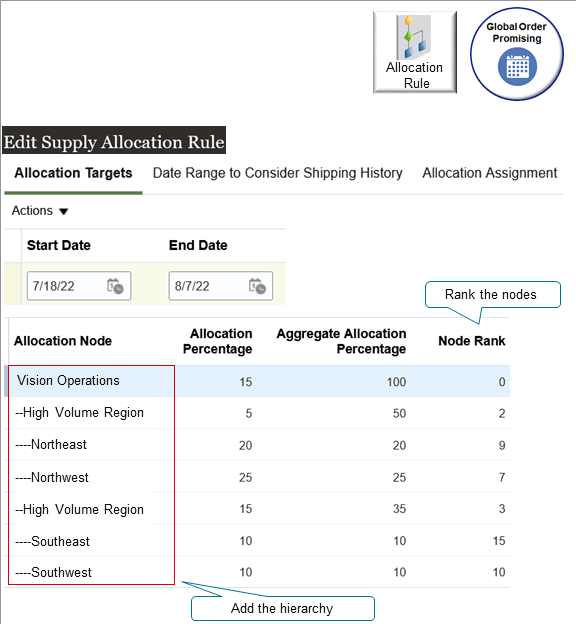Click the End Date column header
Screen dimensions: 576x624
tap(198, 245)
